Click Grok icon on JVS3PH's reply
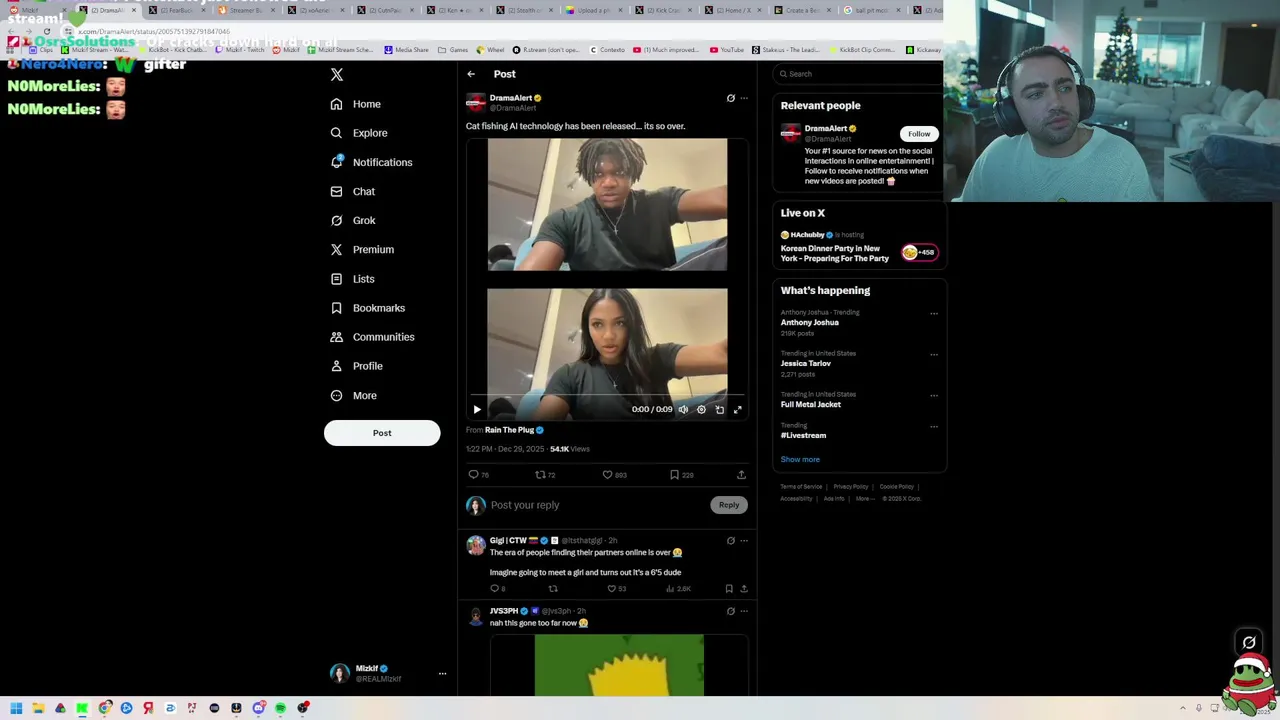The height and width of the screenshot is (720, 1280). (730, 611)
